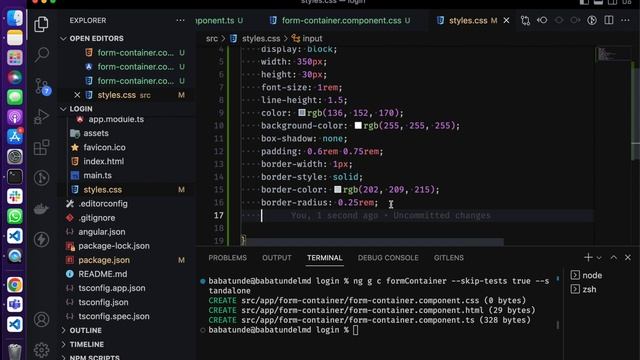Open the new terminal launch profile dropdown
Screen dimensions: 640x360
coord(599,258)
